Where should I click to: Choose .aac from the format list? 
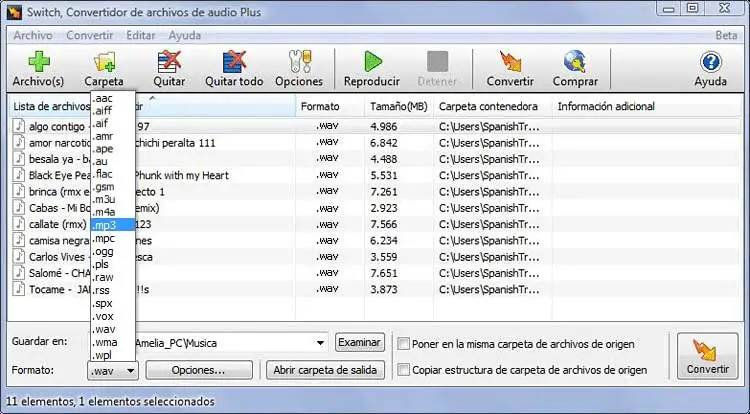[113, 98]
